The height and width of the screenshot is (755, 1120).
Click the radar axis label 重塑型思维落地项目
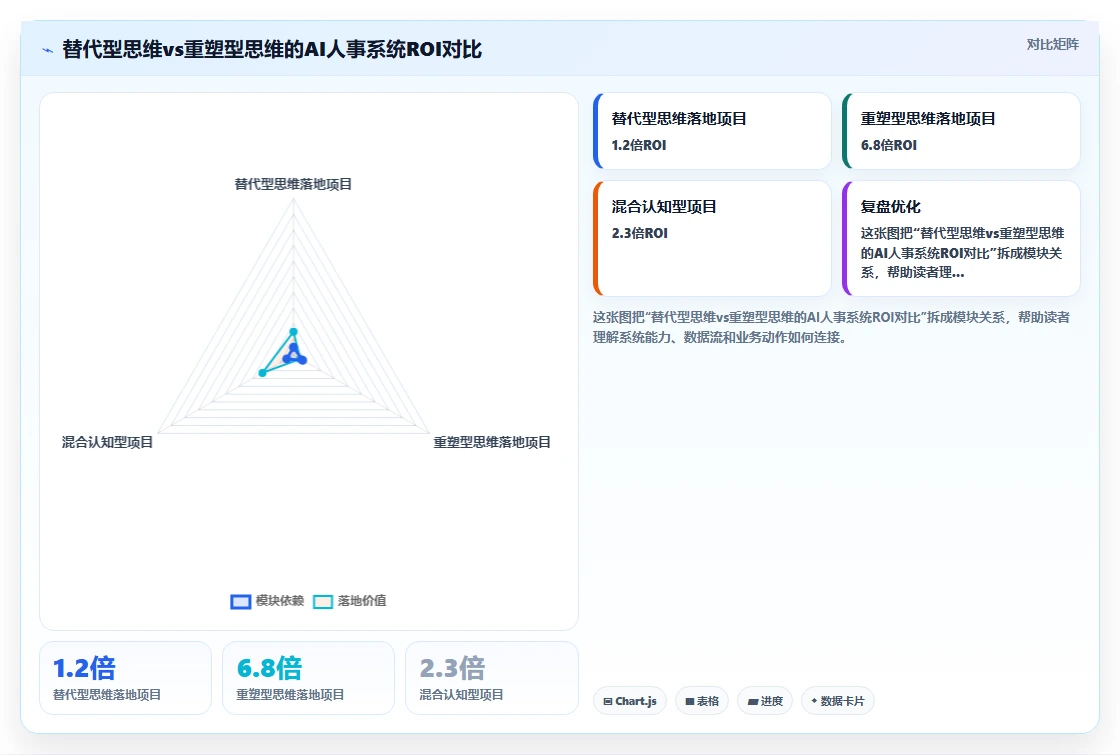[492, 442]
